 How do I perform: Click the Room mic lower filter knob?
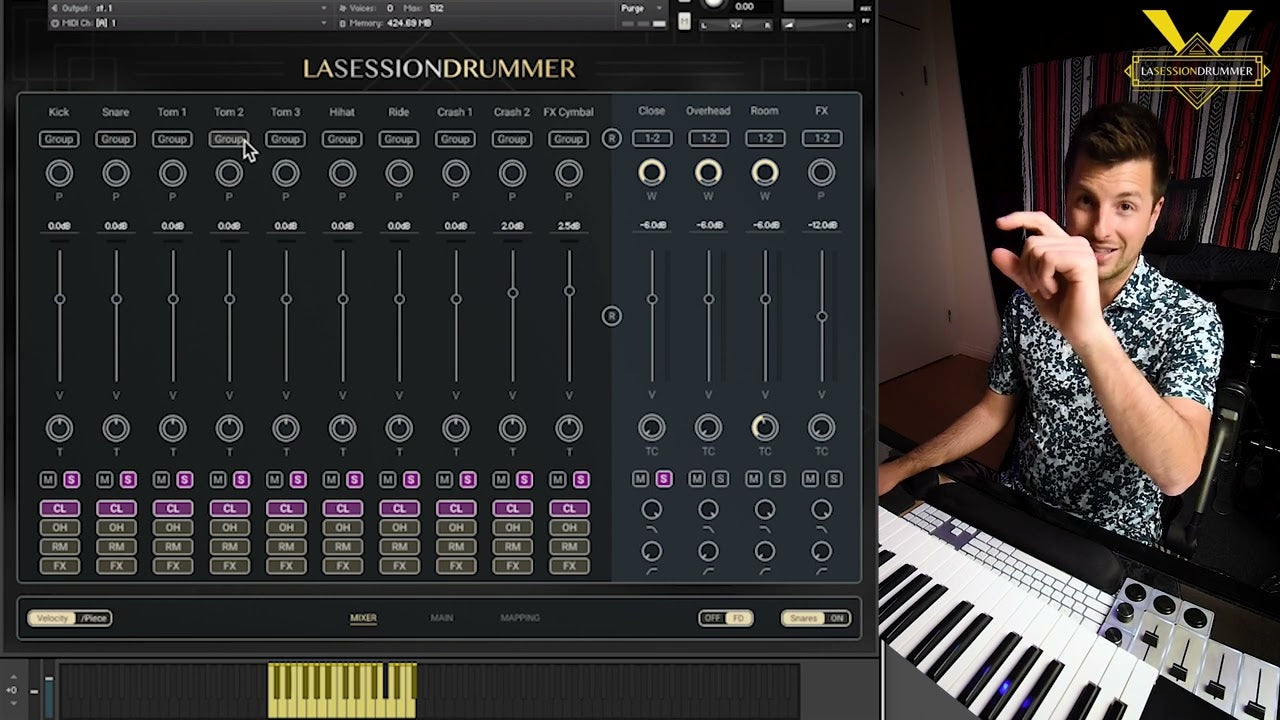pyautogui.click(x=765, y=551)
